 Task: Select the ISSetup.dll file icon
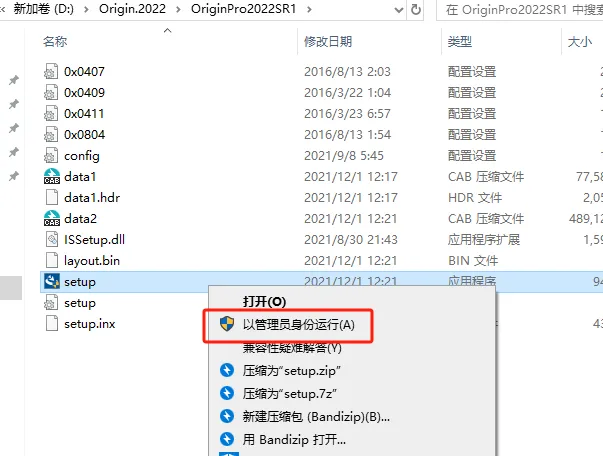(x=52, y=240)
